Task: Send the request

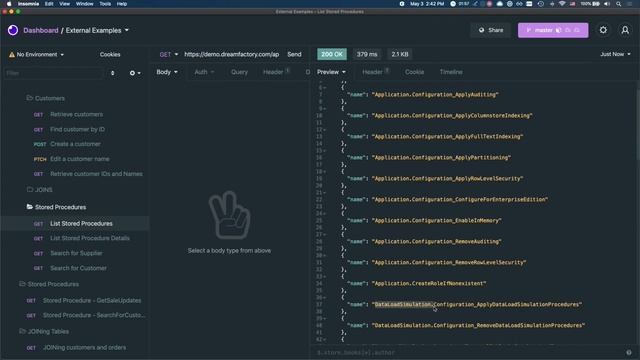Action: click(294, 54)
